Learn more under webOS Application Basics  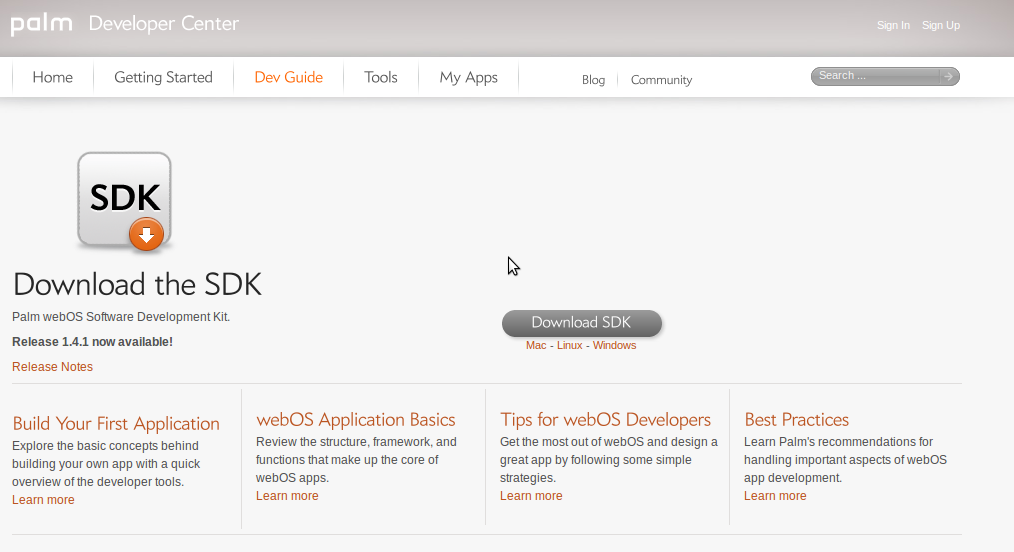287,496
